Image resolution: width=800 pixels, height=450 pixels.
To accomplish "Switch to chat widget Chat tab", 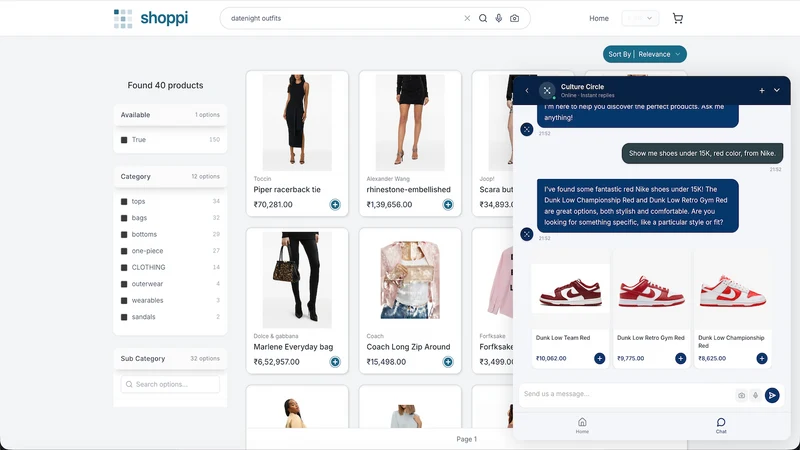I will 721,425.
